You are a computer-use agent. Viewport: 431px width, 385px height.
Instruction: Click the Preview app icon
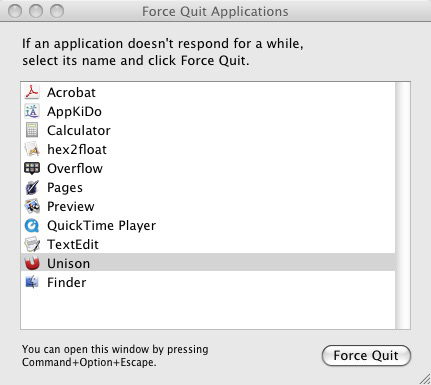point(32,206)
